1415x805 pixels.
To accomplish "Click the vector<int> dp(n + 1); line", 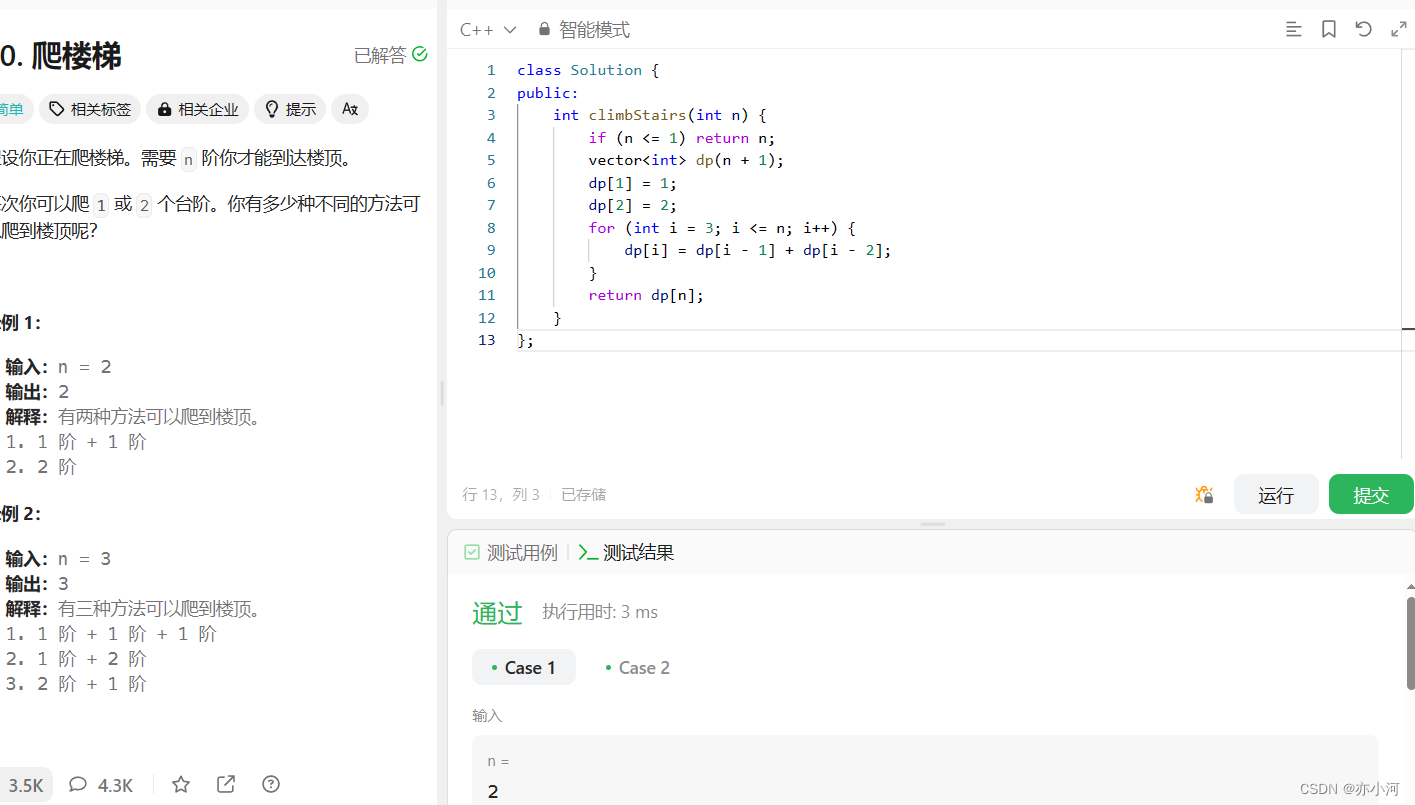I will 687,160.
